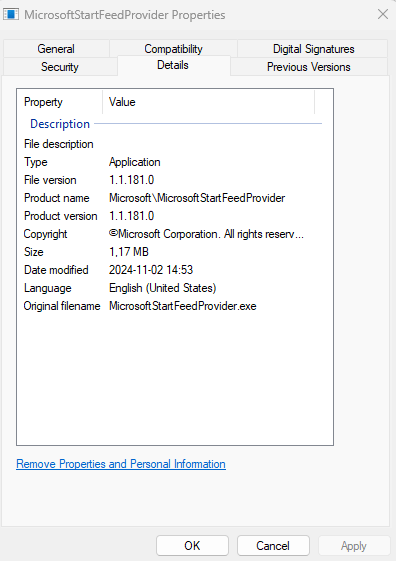Click the Value column header
396x561 pixels.
(x=209, y=102)
